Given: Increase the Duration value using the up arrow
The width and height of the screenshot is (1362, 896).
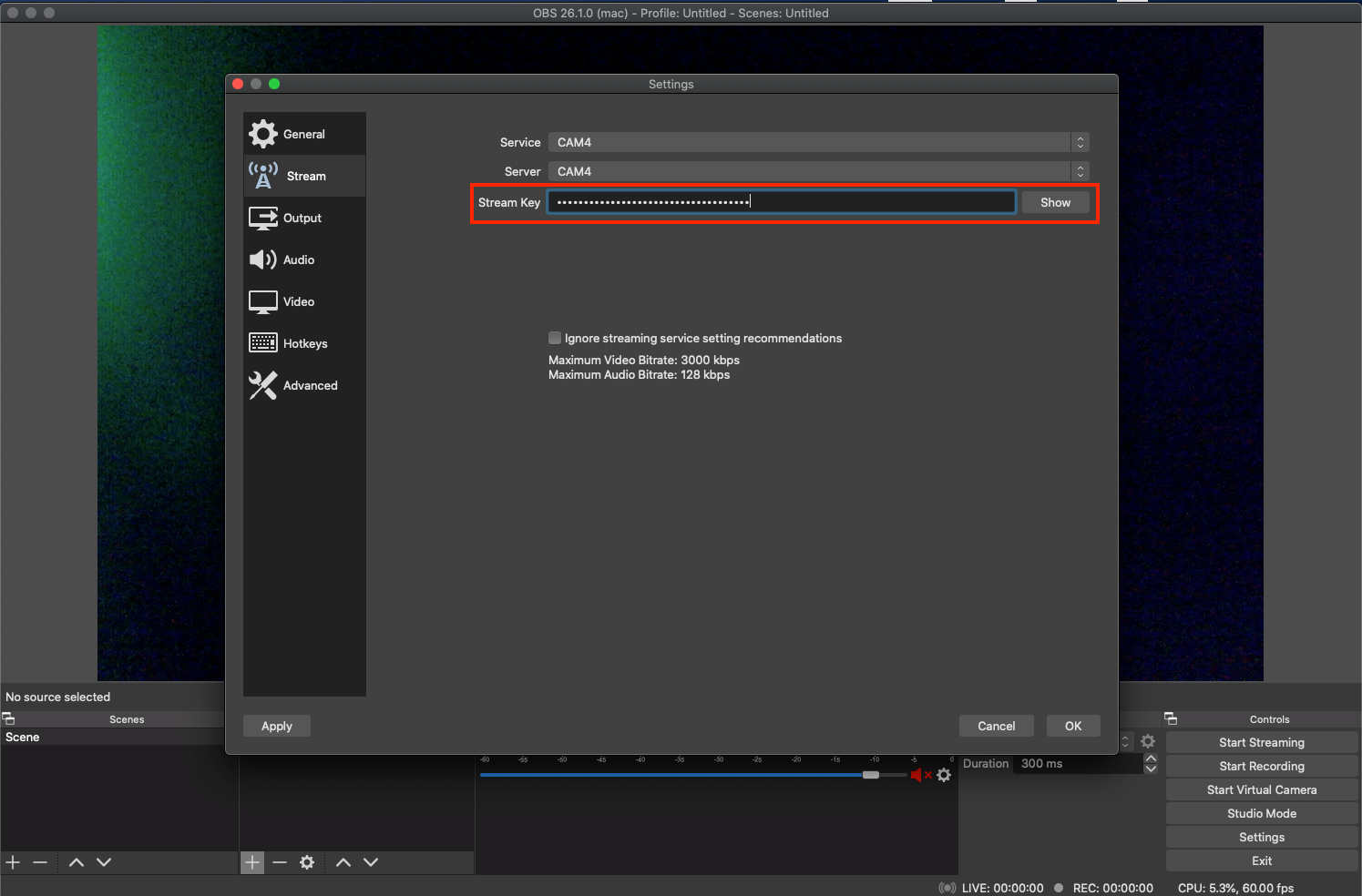Looking at the screenshot, I should click(1151, 759).
